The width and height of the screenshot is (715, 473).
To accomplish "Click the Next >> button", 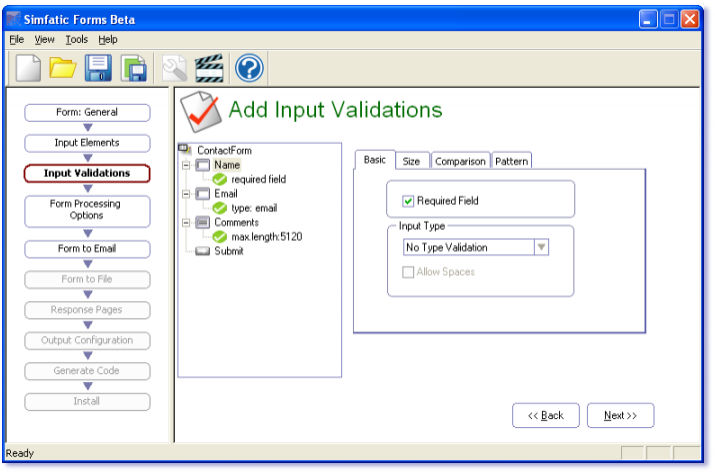I will point(621,416).
